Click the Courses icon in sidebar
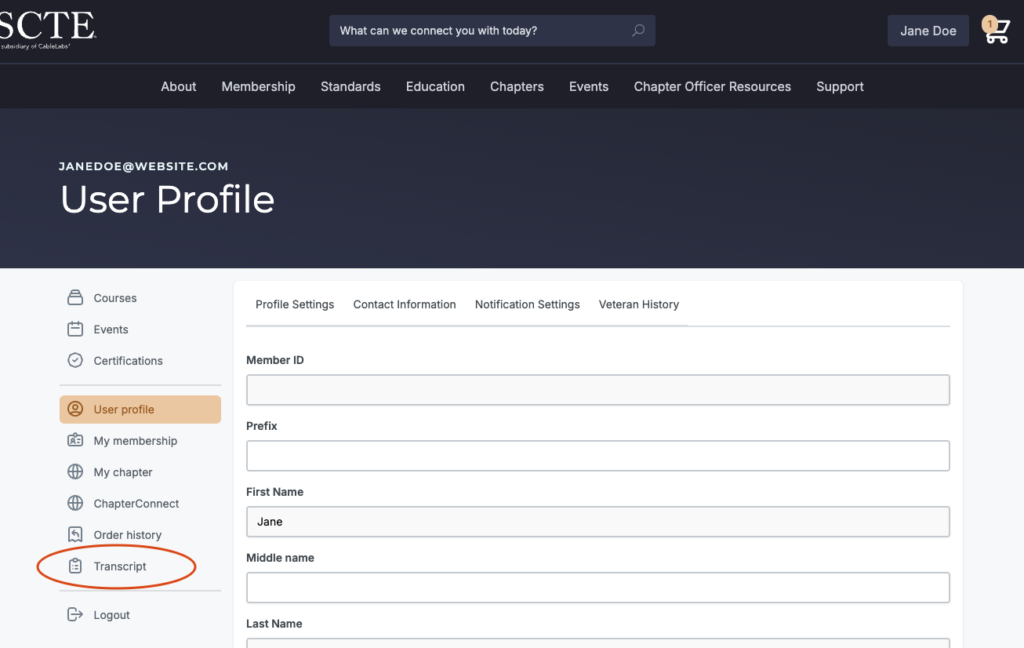 click(x=75, y=298)
